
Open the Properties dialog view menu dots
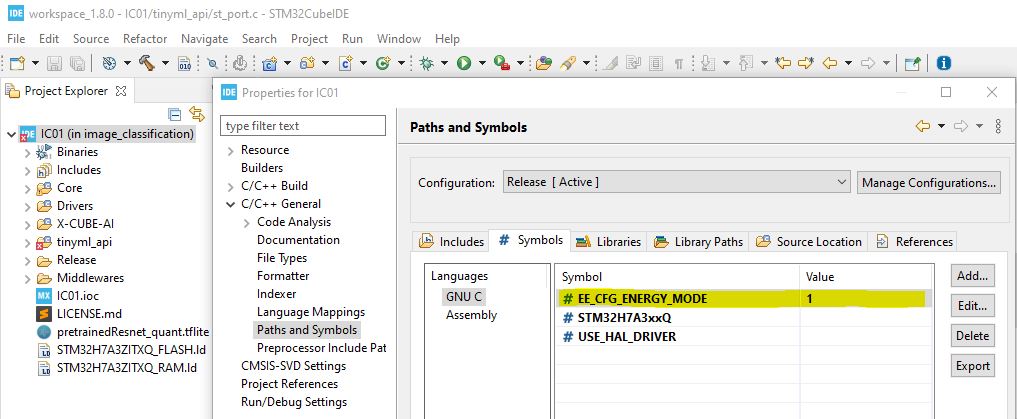[999, 126]
